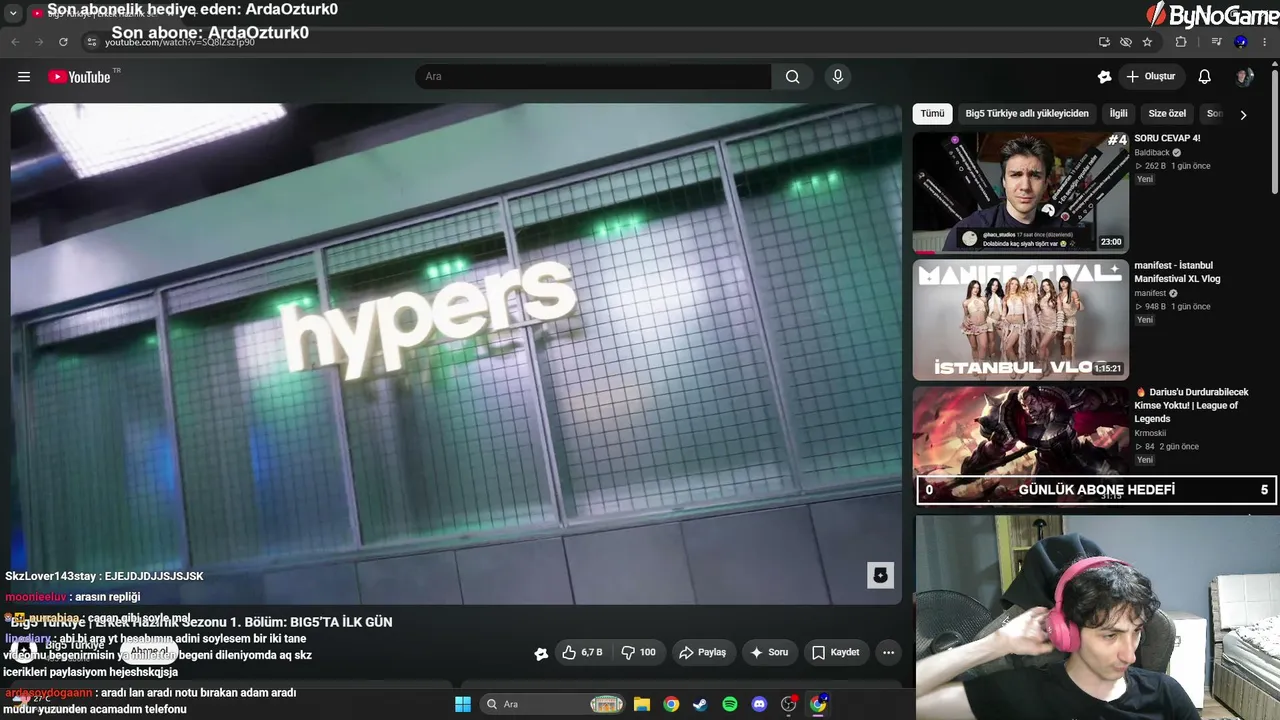Screen dimensions: 1280x720
Task: Open the browser tab search dropdown
Action: (x=13, y=13)
